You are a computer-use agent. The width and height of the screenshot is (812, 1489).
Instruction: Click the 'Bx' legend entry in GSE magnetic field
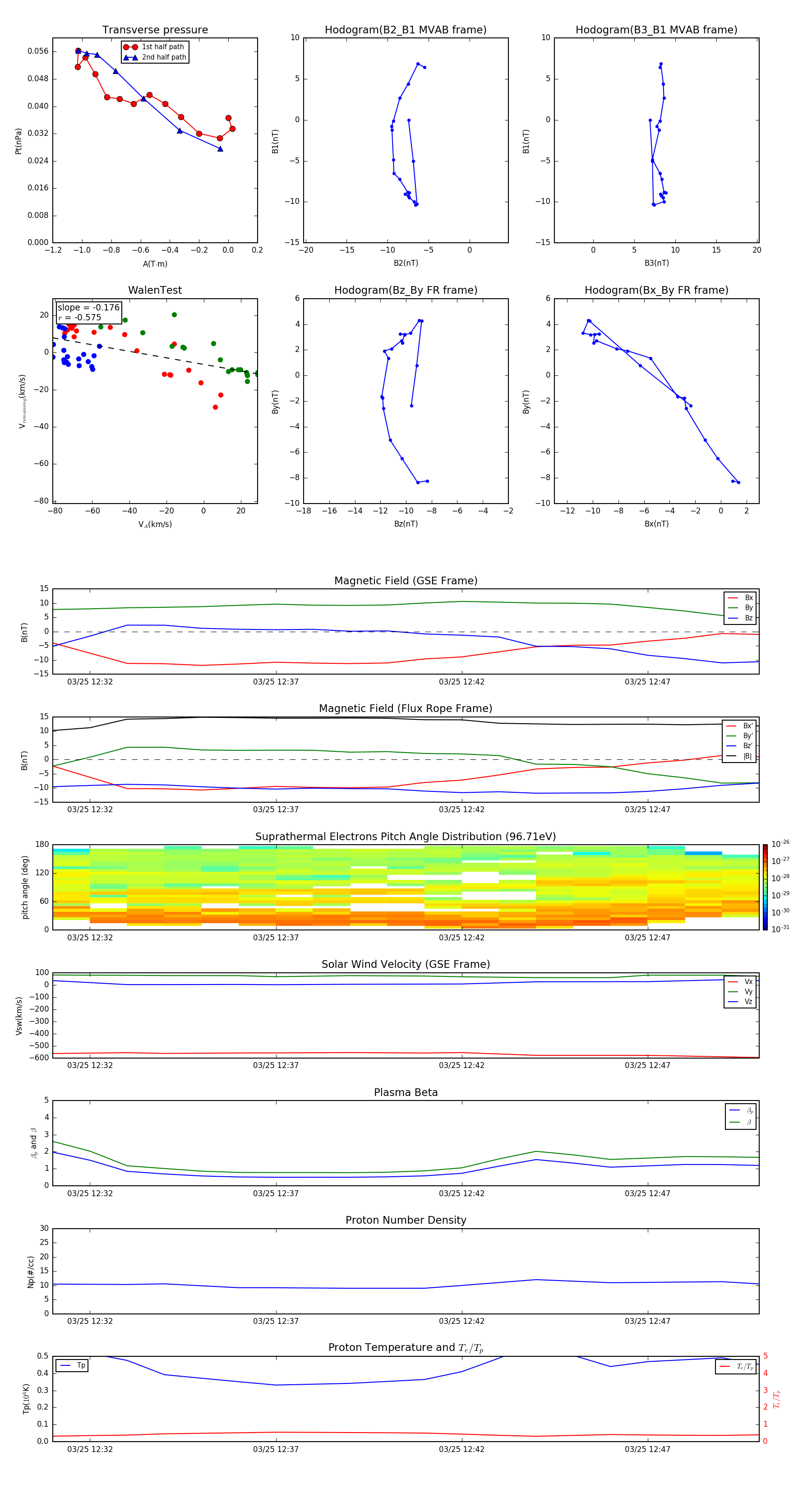click(x=741, y=598)
